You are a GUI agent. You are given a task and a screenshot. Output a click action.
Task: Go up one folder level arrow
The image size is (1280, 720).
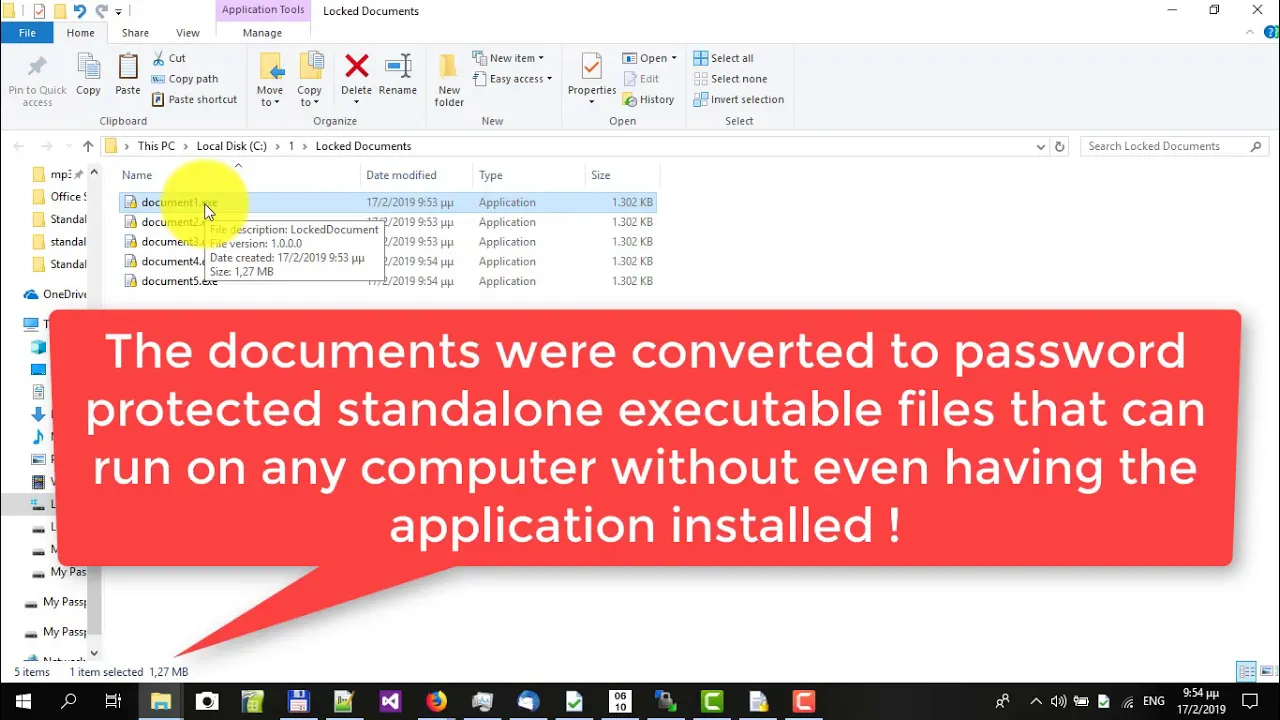88,146
